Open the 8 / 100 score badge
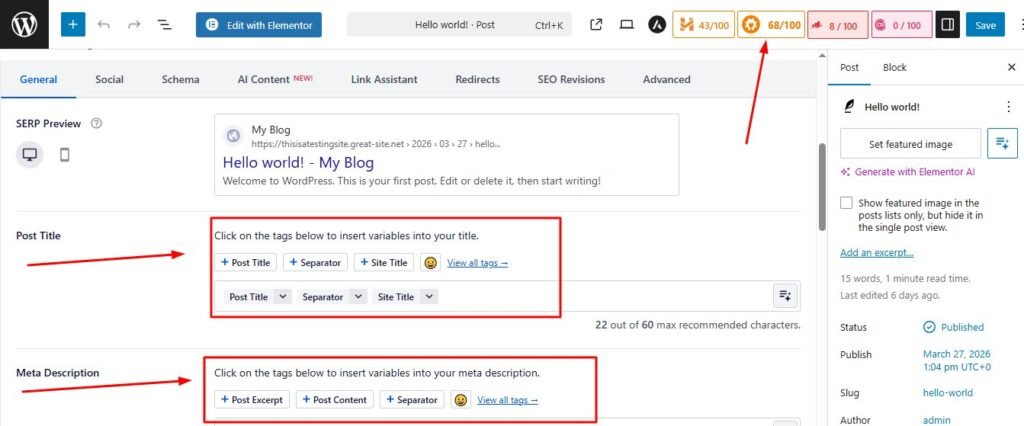The width and height of the screenshot is (1024, 426). (837, 25)
